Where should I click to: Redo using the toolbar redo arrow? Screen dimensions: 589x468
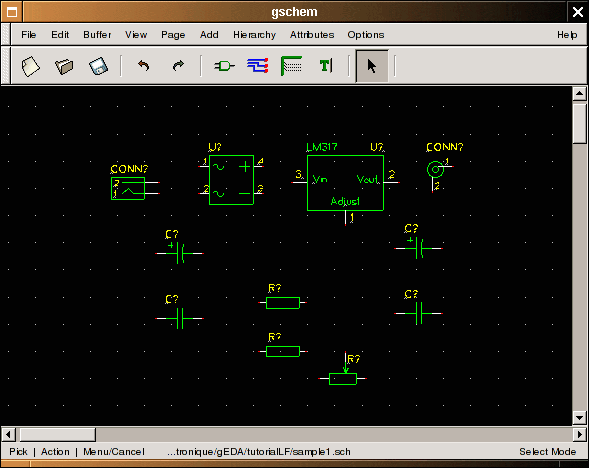tap(178, 66)
